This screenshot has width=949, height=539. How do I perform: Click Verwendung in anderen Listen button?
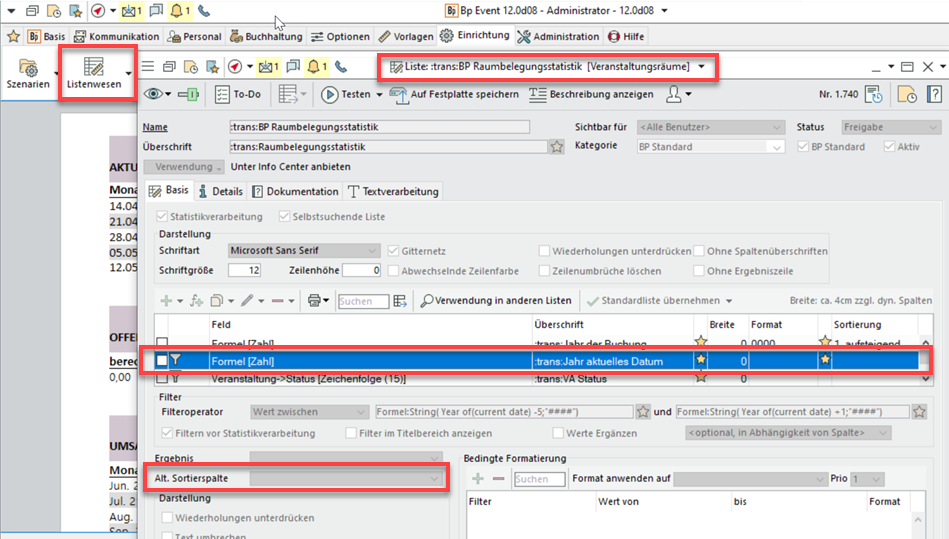point(495,300)
